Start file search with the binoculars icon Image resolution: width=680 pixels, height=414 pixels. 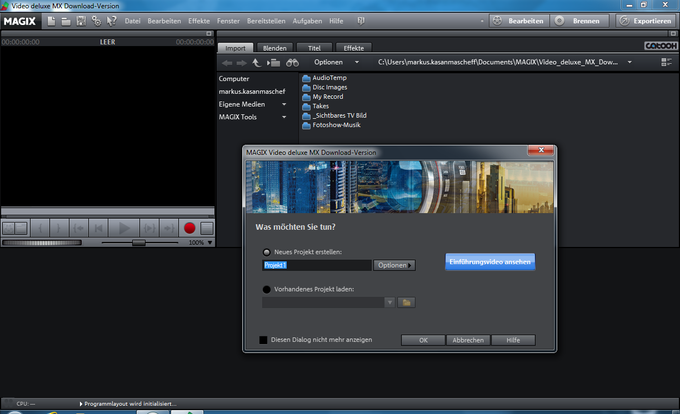pyautogui.click(x=292, y=63)
